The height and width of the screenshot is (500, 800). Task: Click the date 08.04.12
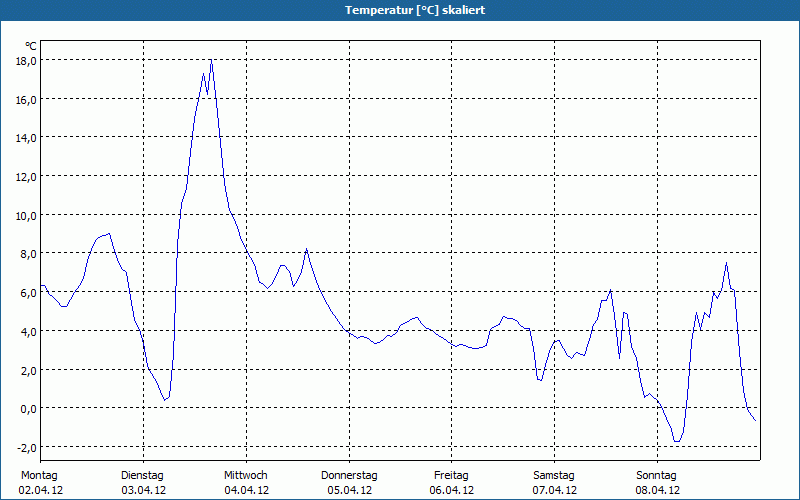click(x=657, y=490)
